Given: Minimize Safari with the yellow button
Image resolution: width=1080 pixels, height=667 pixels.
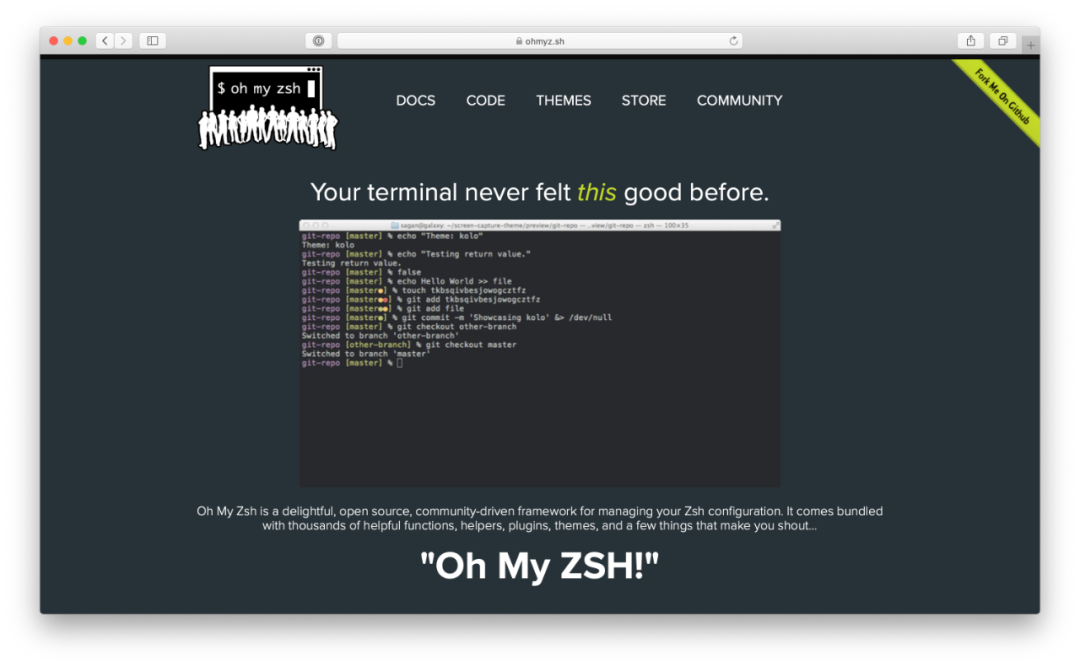Looking at the screenshot, I should point(68,41).
